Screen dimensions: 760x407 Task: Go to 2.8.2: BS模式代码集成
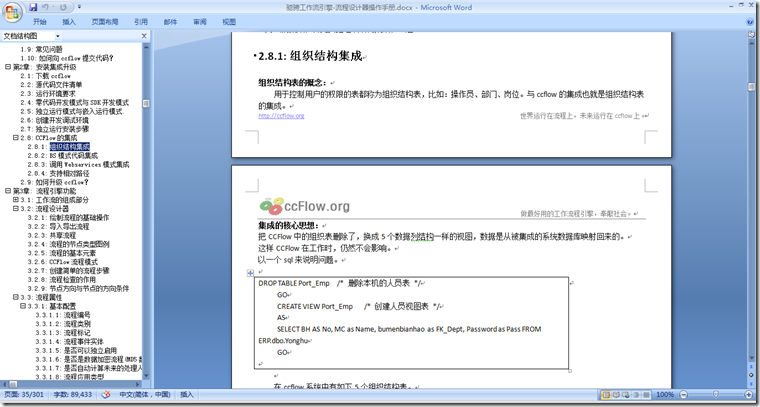point(63,156)
